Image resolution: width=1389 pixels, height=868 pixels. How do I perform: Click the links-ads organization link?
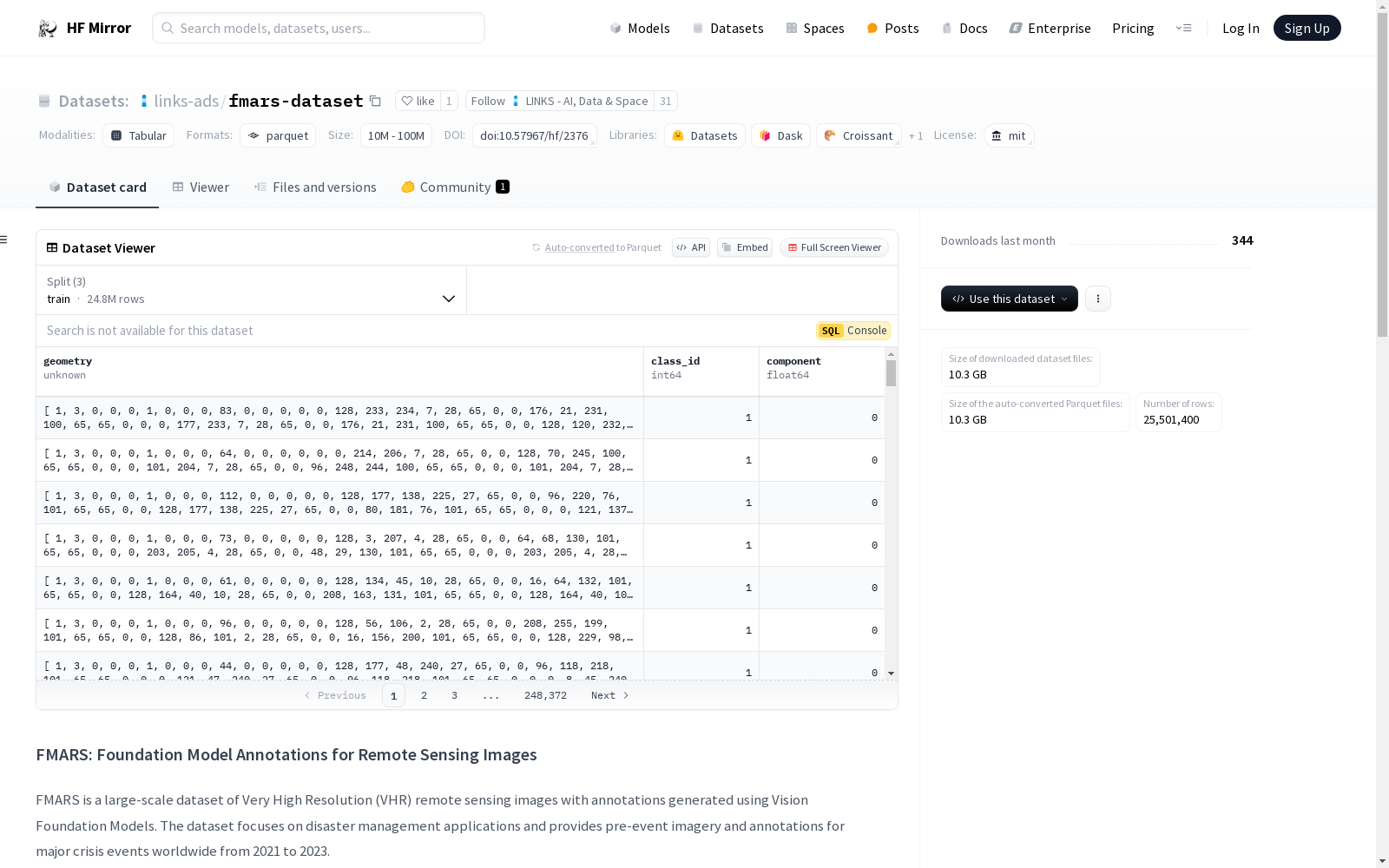click(x=186, y=101)
